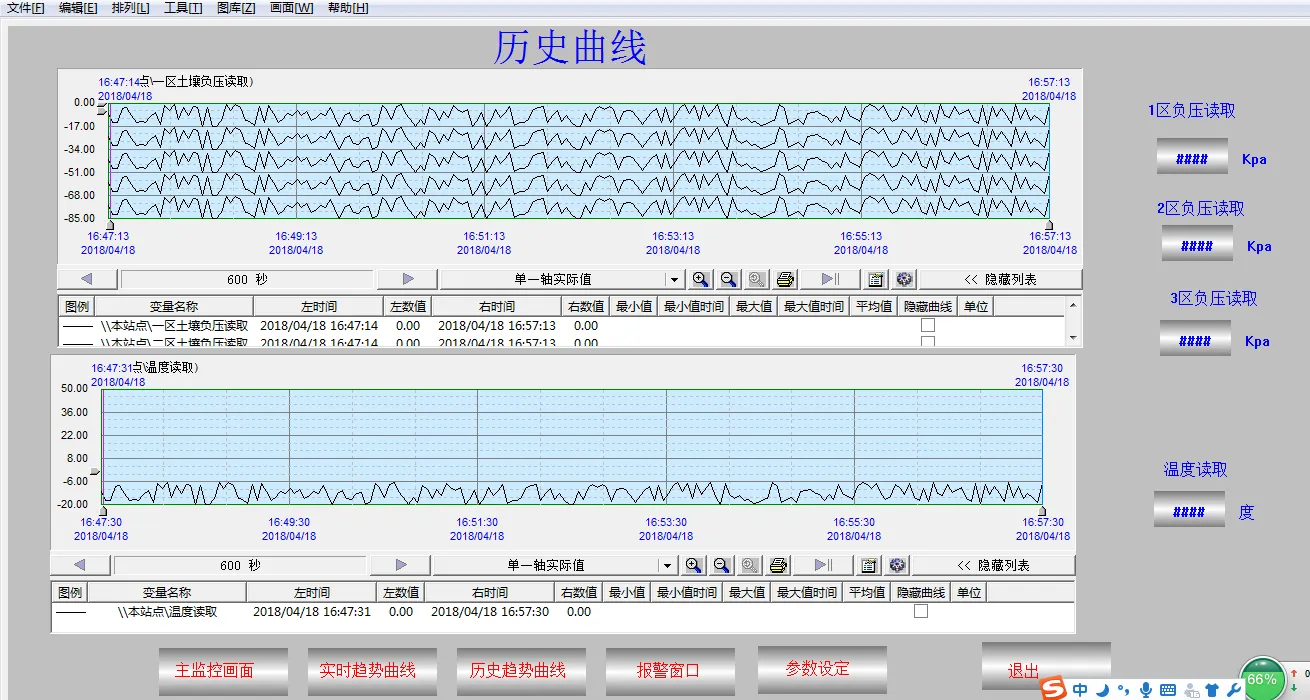
Task: Grab the pressure chart right time cursor handle
Action: [1049, 226]
